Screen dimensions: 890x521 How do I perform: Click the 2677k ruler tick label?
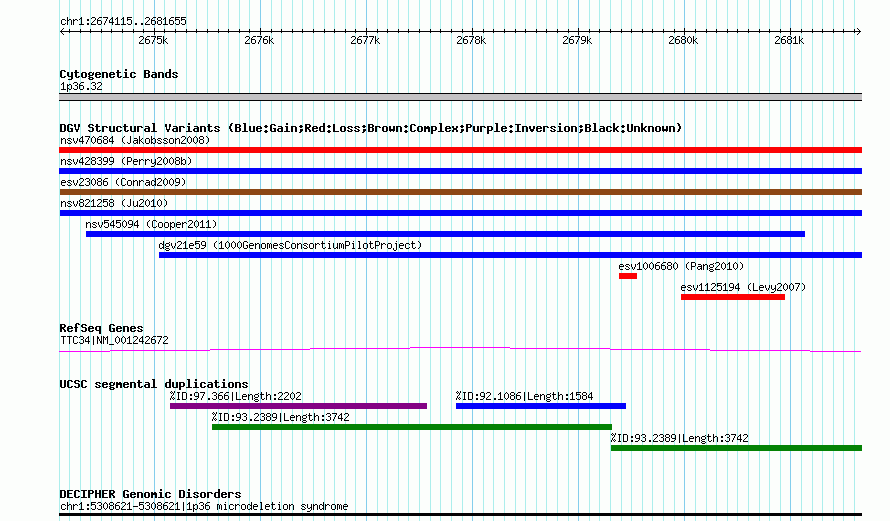(366, 40)
